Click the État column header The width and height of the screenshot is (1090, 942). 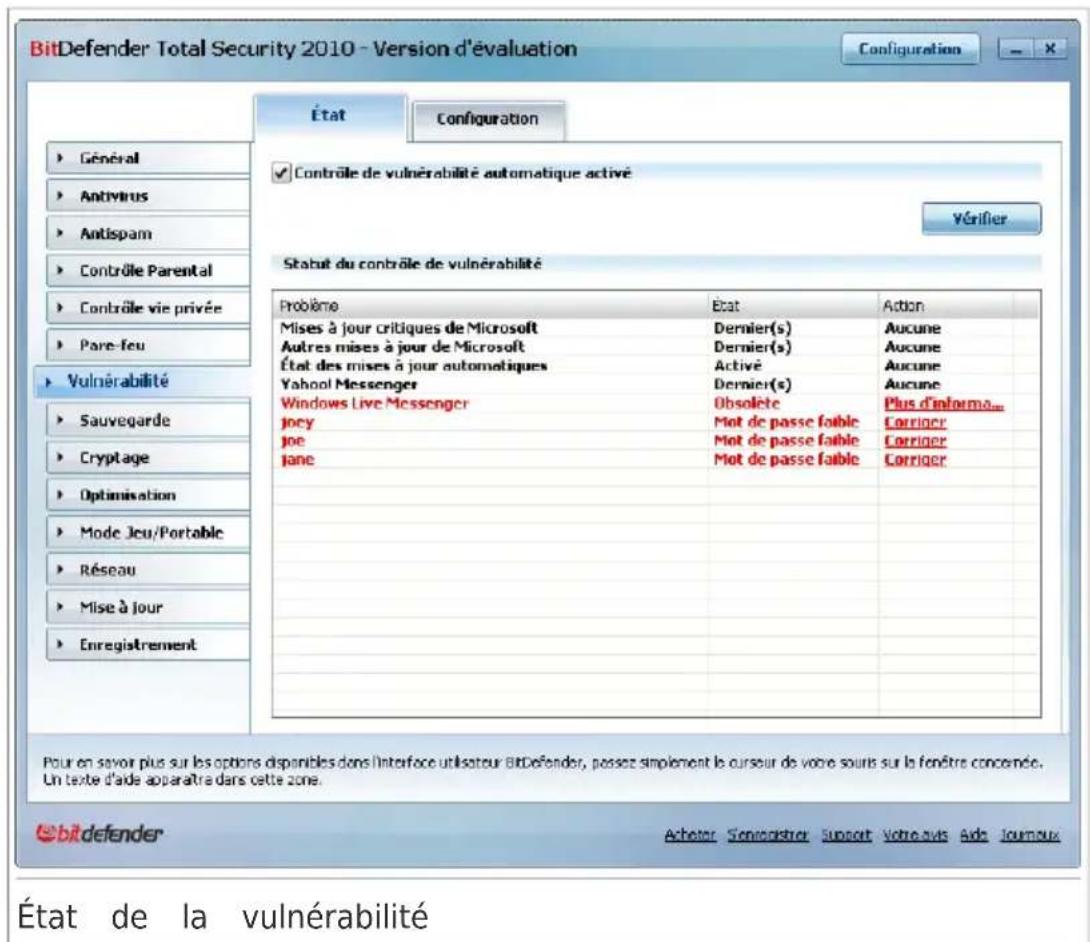click(x=793, y=306)
